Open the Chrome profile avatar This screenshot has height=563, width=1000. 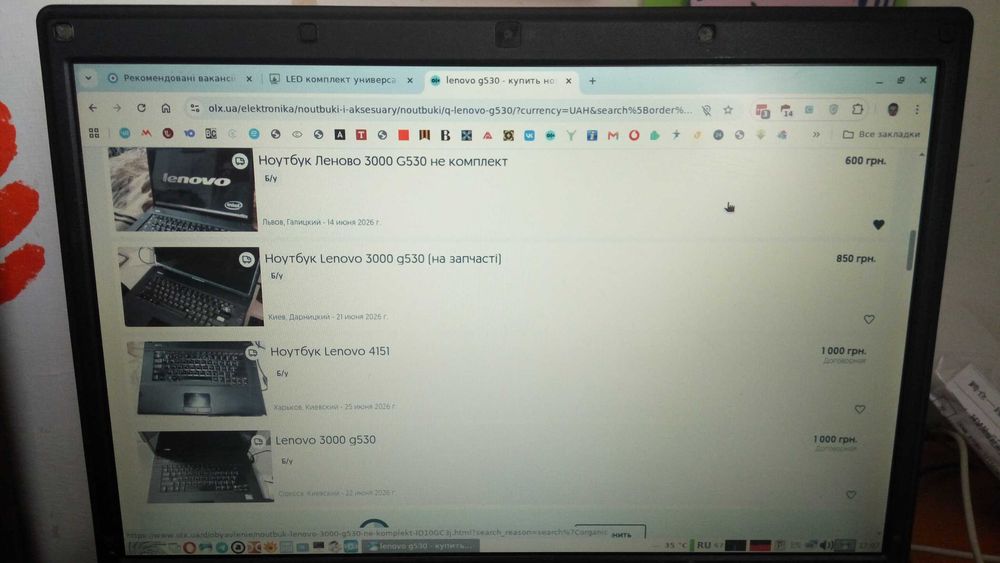[893, 110]
